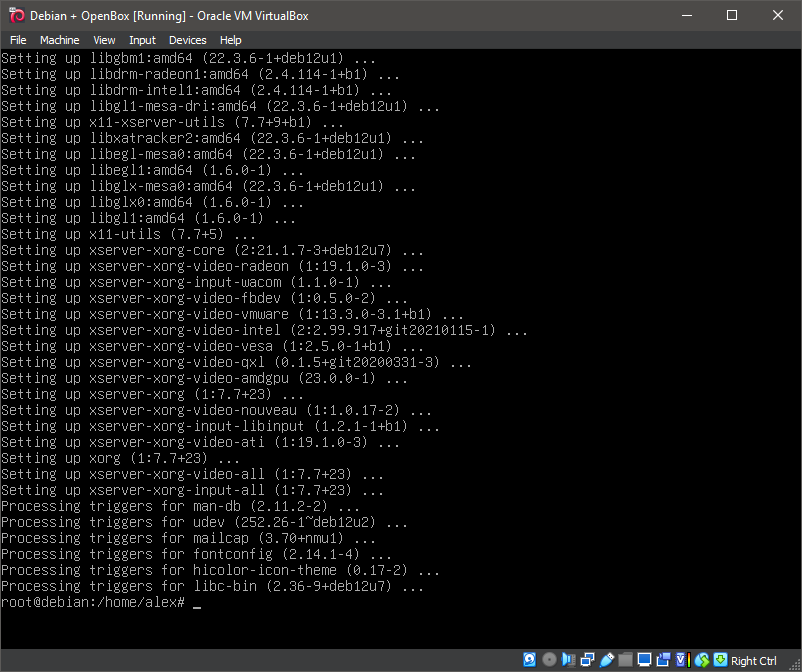Image resolution: width=802 pixels, height=672 pixels.
Task: Click Help in the menu bar
Action: tap(231, 40)
